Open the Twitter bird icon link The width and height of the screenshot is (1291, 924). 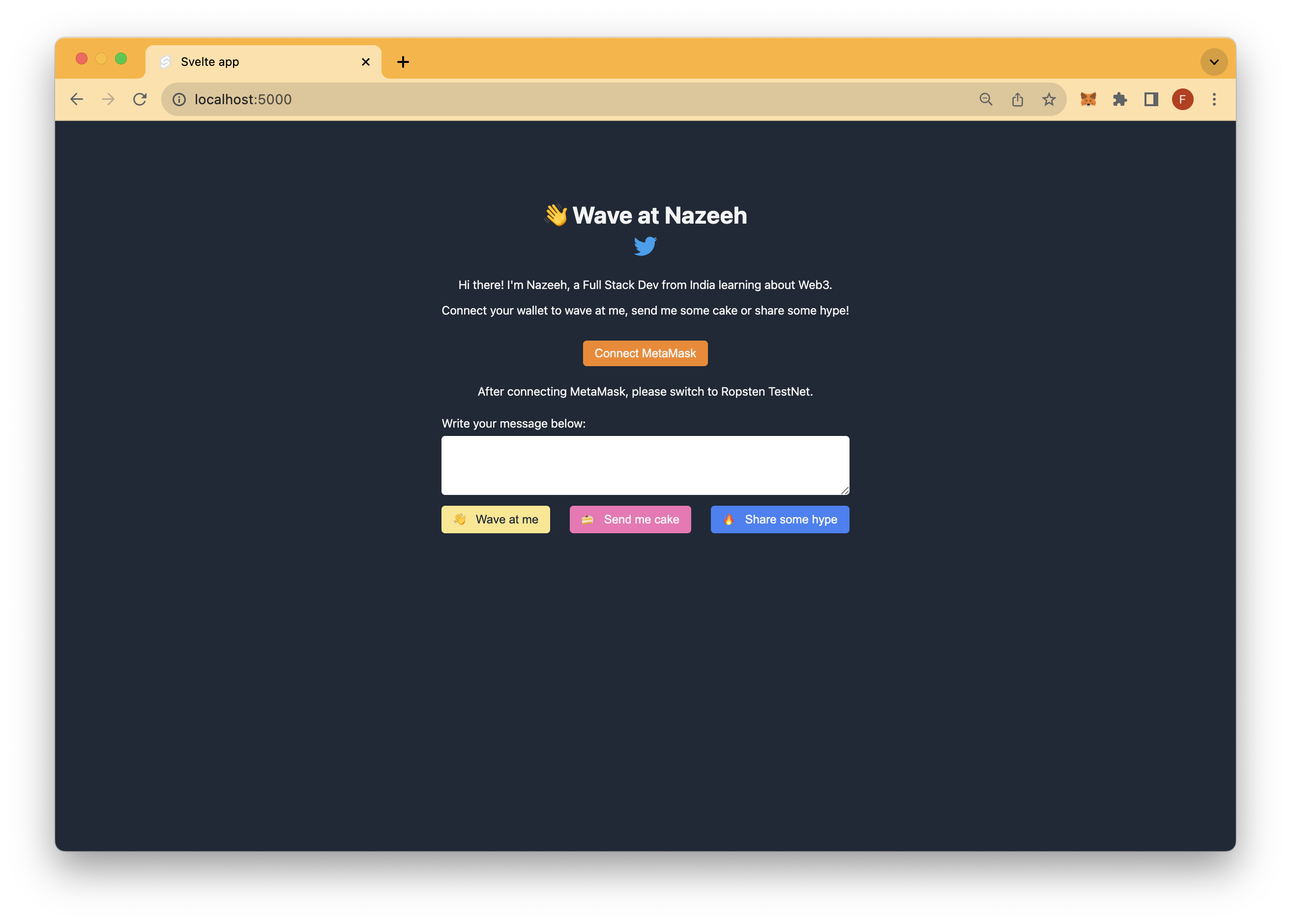[x=645, y=246]
